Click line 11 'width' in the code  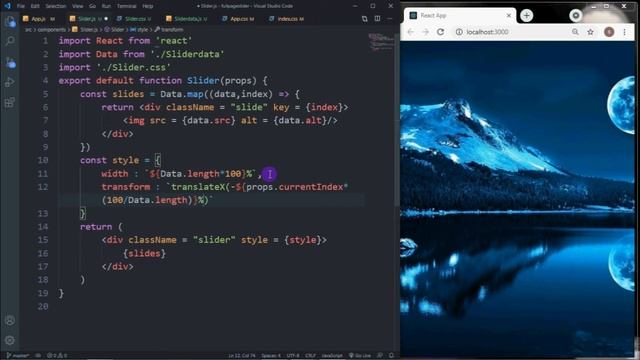click(x=115, y=173)
